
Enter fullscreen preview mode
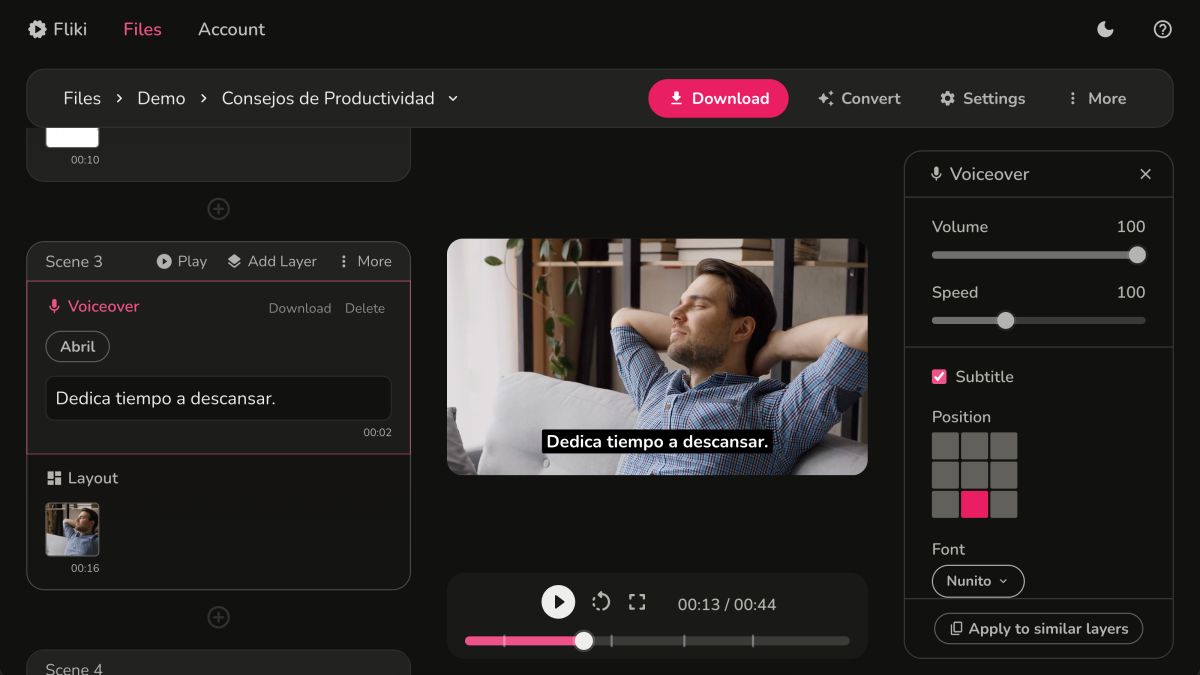click(637, 602)
